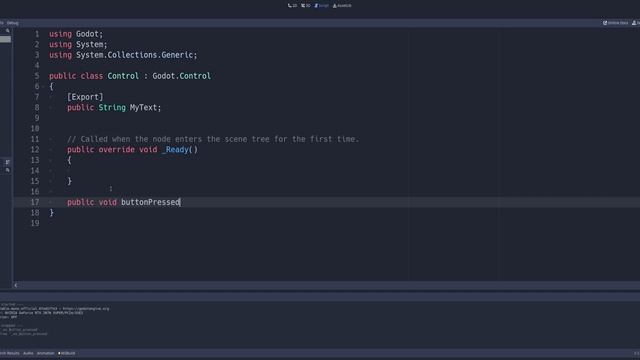
Task: Switch to the 2D workspace
Action: [x=293, y=6]
